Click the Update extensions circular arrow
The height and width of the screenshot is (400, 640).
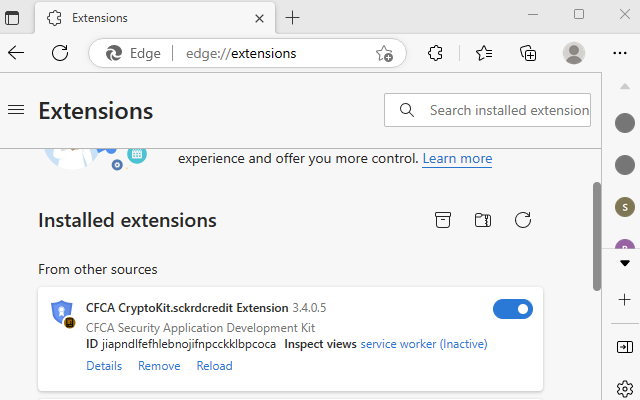[522, 220]
